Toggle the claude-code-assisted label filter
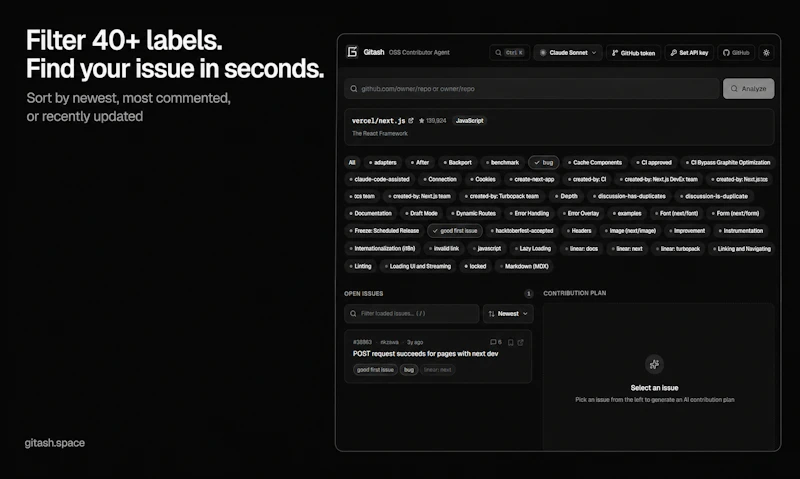800x479 pixels. coord(379,180)
